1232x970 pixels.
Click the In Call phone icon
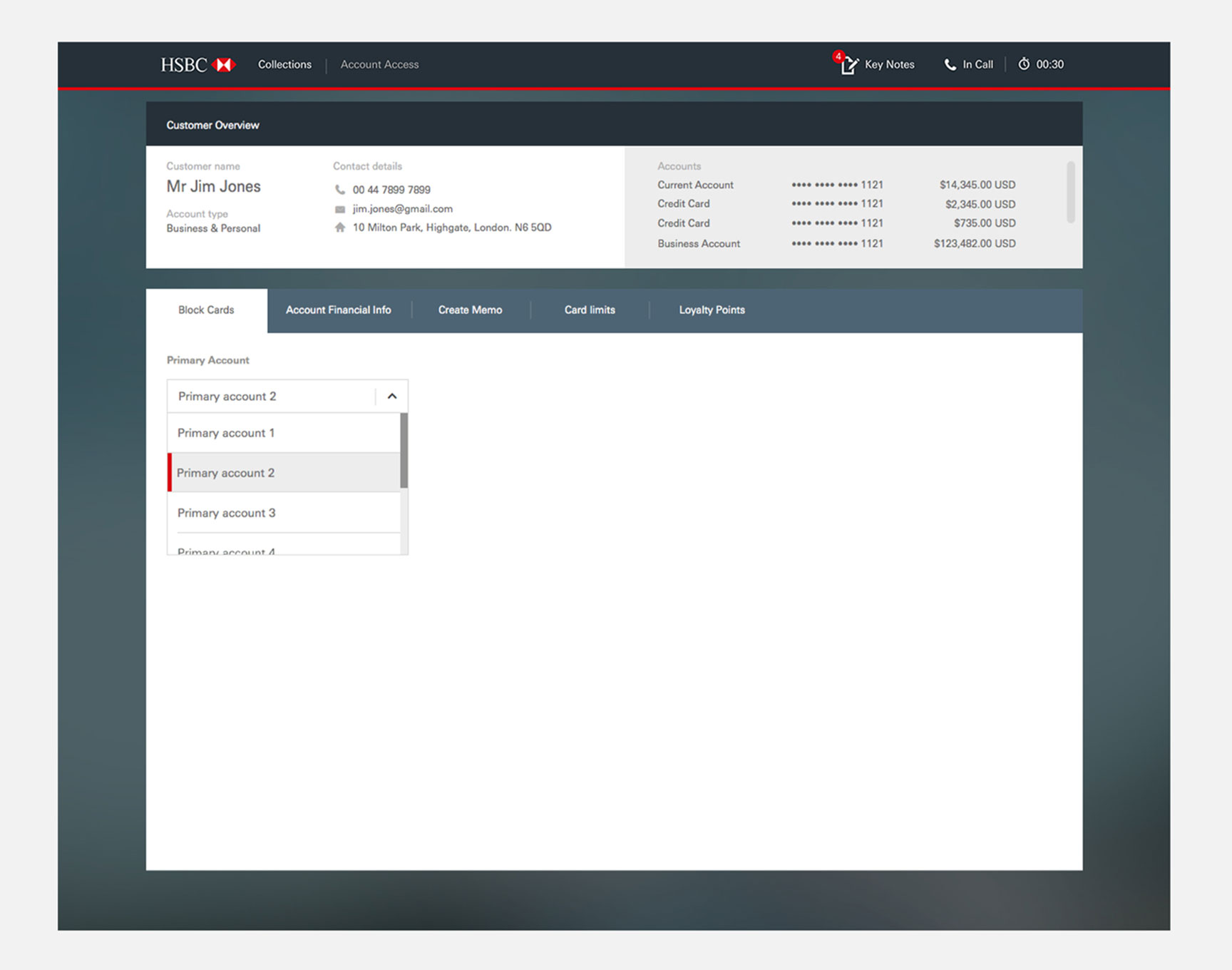click(x=950, y=65)
